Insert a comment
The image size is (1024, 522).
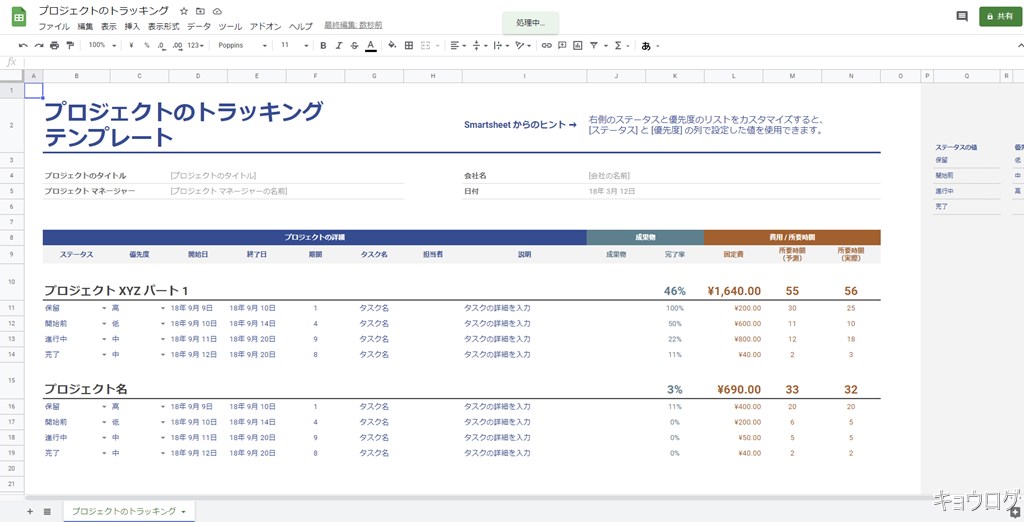coord(562,46)
